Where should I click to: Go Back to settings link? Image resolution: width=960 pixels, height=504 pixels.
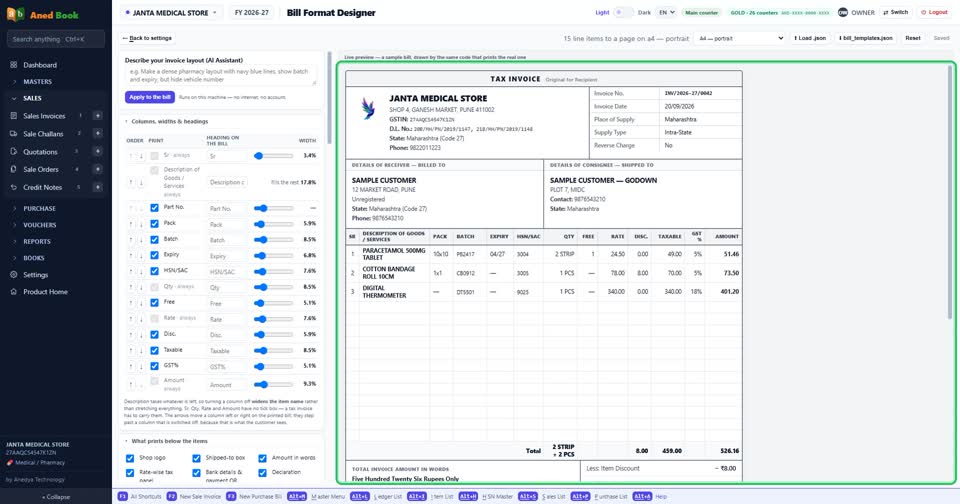tap(147, 38)
